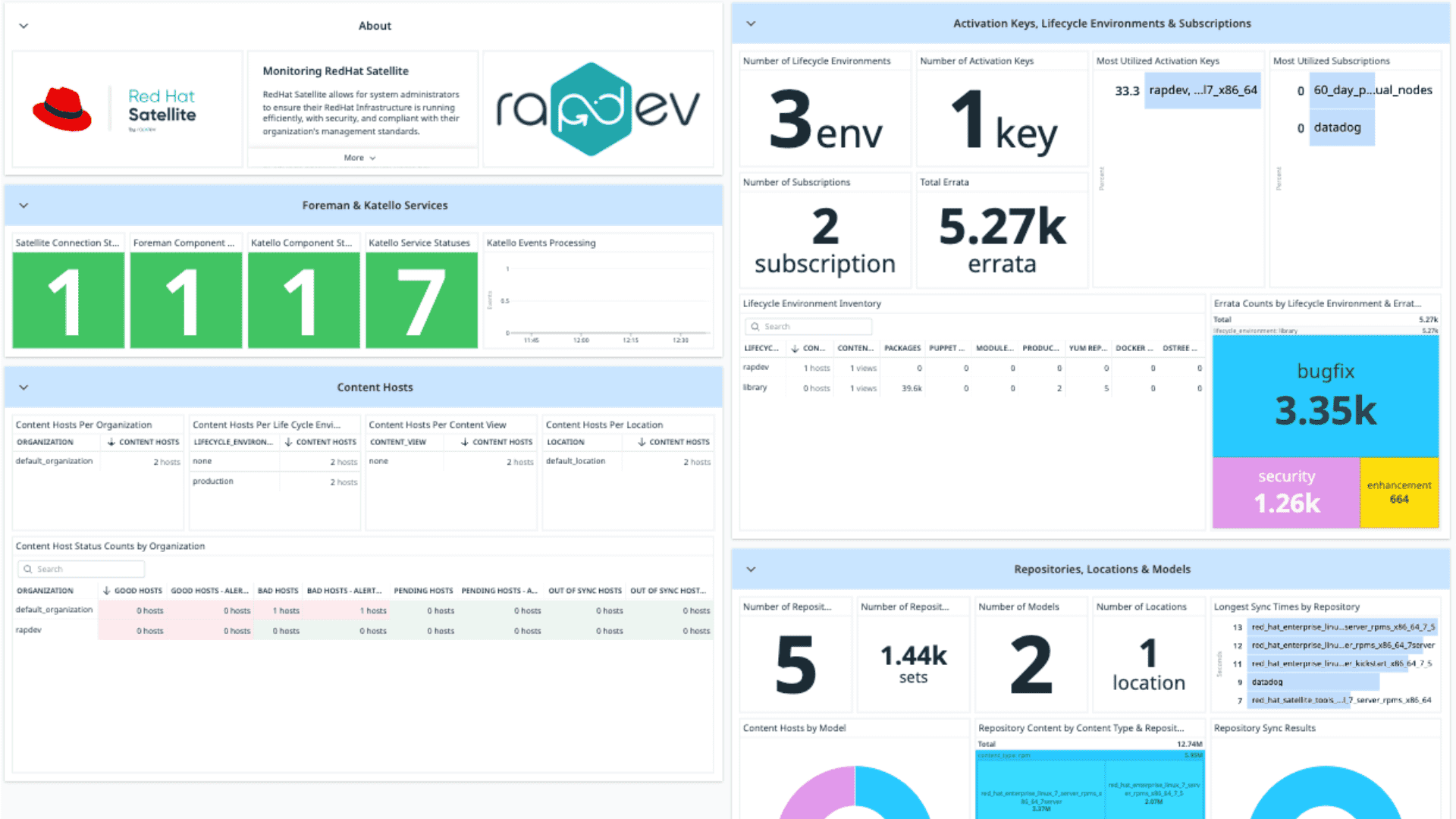
Task: Click the CONTENT_VIEW column header
Action: pos(398,442)
